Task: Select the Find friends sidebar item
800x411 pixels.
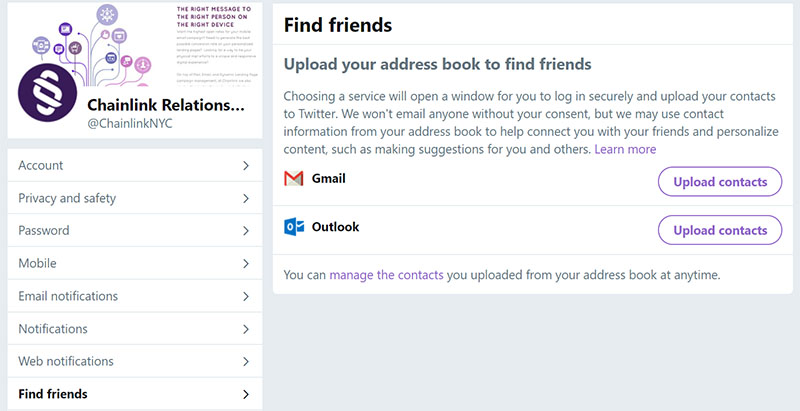Action: click(x=135, y=394)
